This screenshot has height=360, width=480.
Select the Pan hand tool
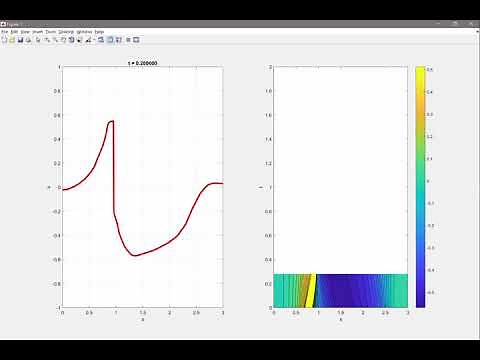[63, 40]
